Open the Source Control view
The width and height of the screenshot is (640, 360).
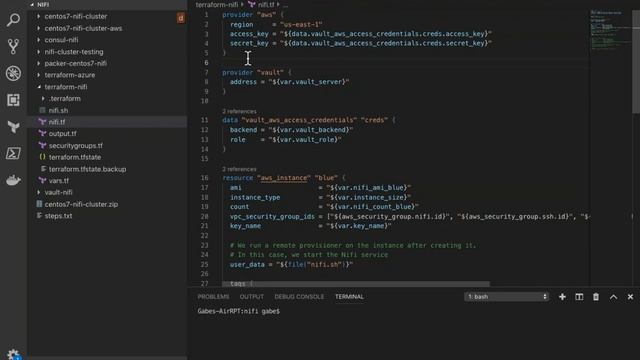tap(13, 46)
